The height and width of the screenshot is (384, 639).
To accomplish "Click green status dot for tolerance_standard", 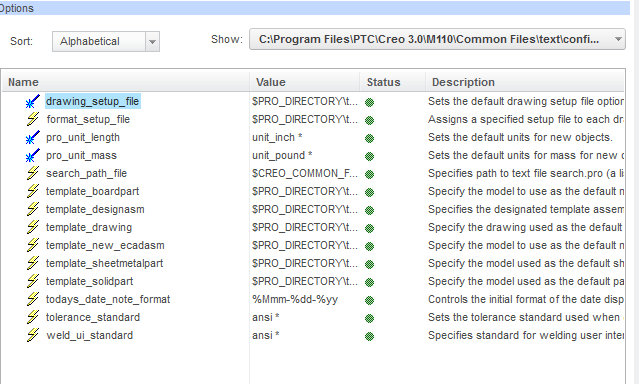I will click(x=370, y=318).
